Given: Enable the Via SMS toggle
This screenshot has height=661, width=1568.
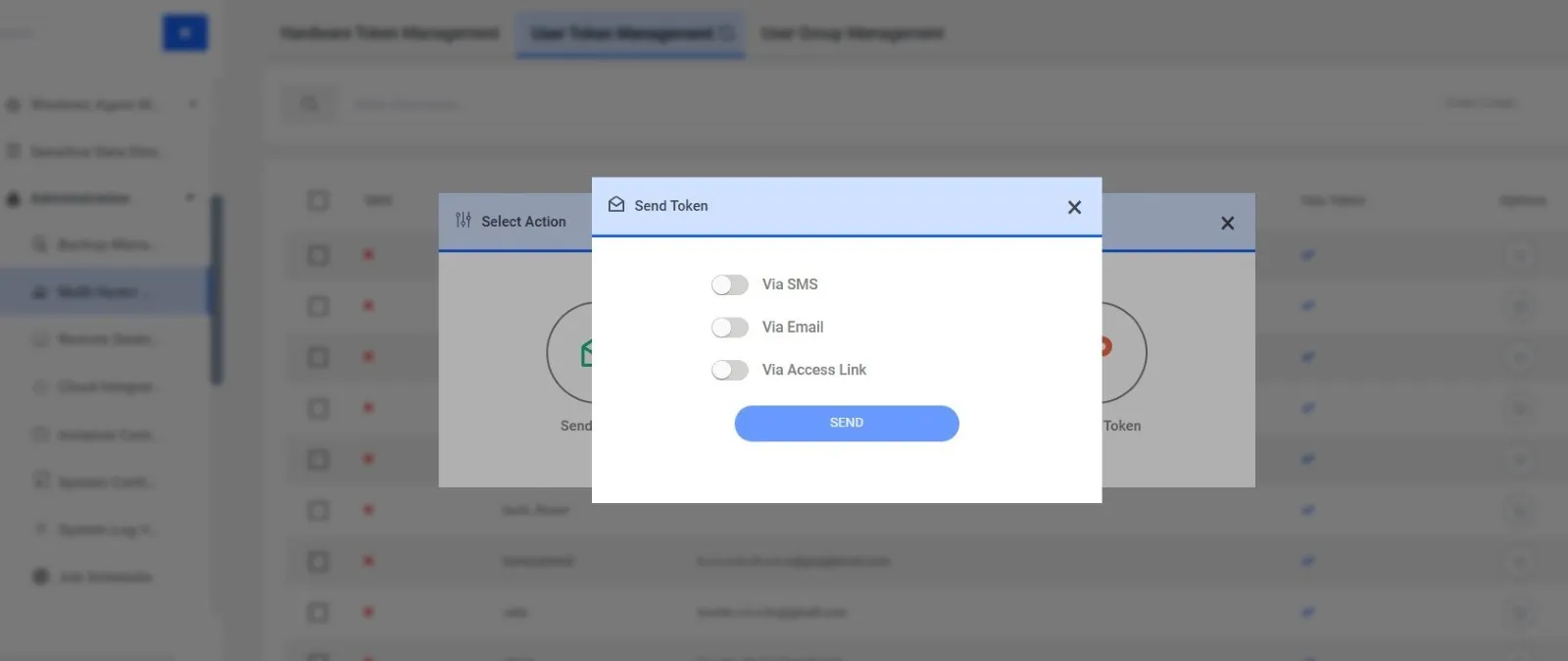Looking at the screenshot, I should pos(730,284).
